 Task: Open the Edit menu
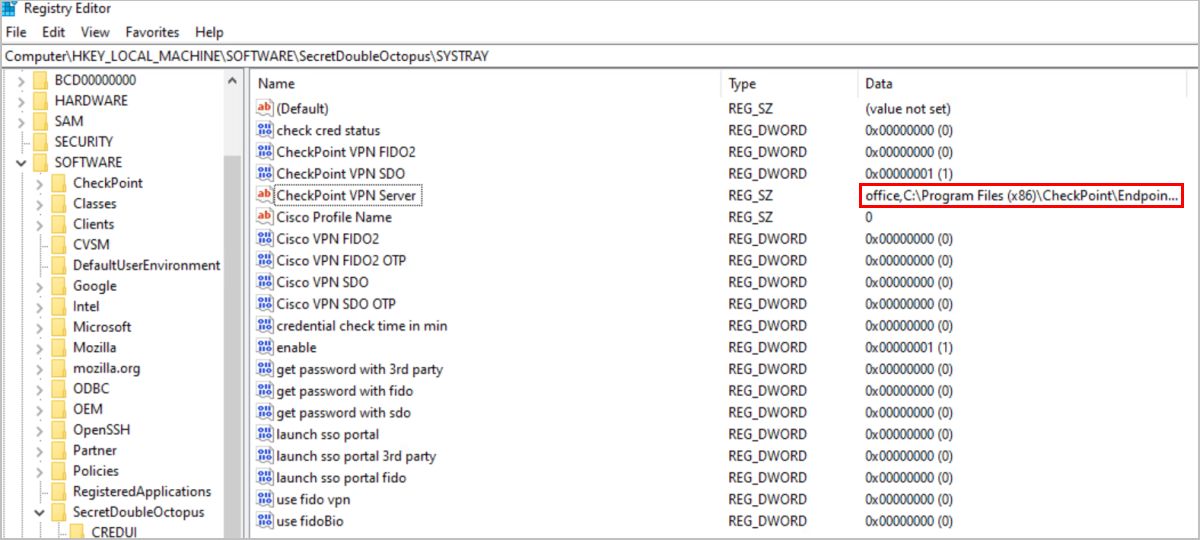click(x=53, y=32)
